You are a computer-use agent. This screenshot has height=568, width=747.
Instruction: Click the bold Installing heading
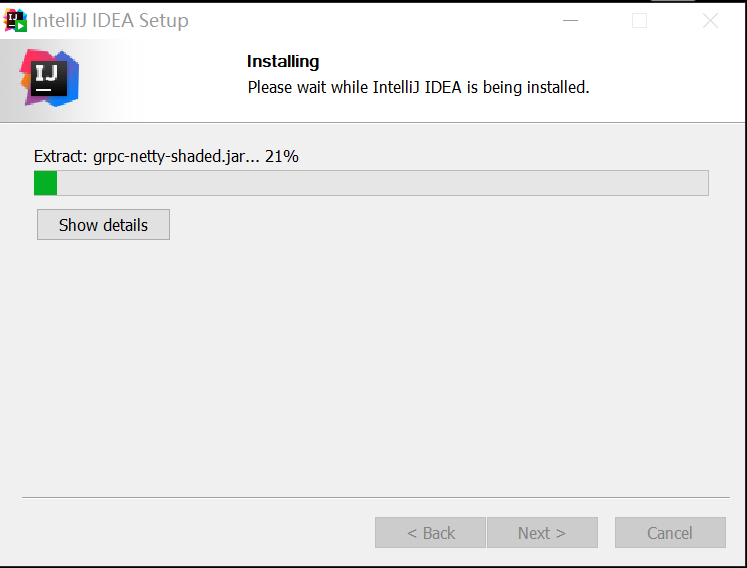pyautogui.click(x=283, y=61)
